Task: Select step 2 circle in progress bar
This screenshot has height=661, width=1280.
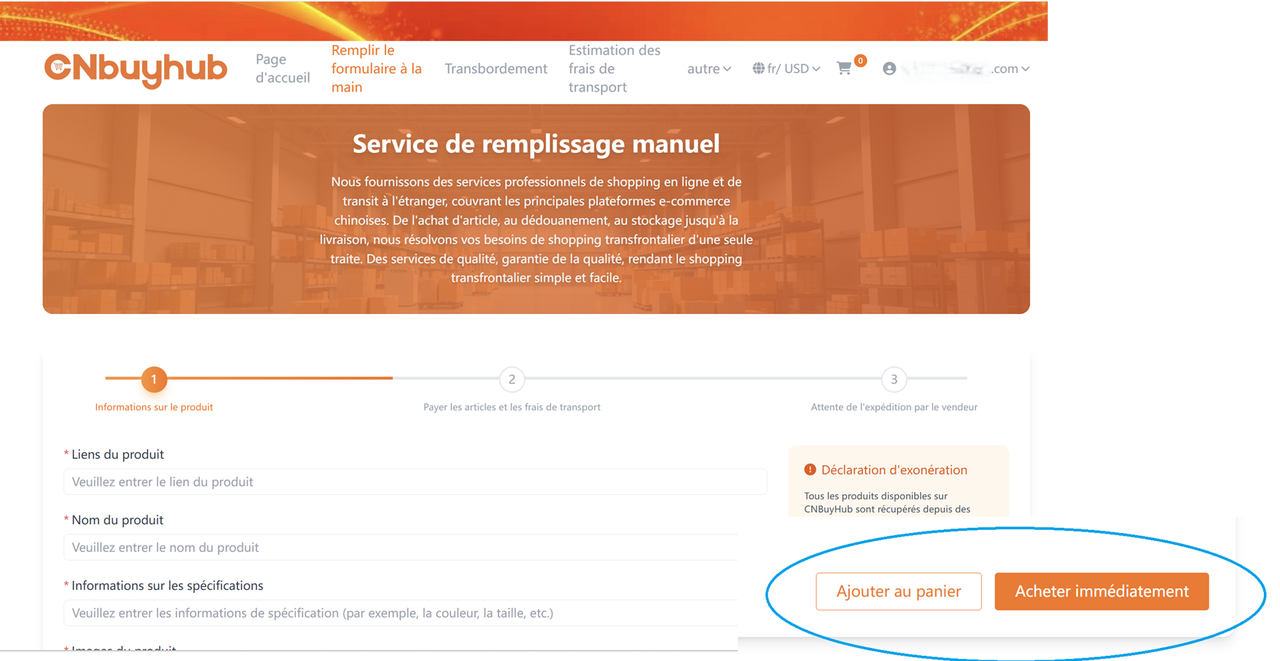Action: (512, 380)
